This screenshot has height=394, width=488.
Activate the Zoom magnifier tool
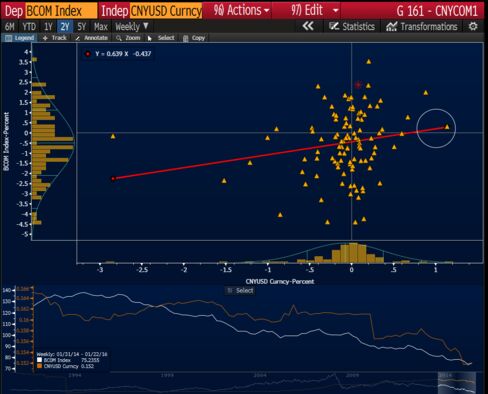coord(128,38)
